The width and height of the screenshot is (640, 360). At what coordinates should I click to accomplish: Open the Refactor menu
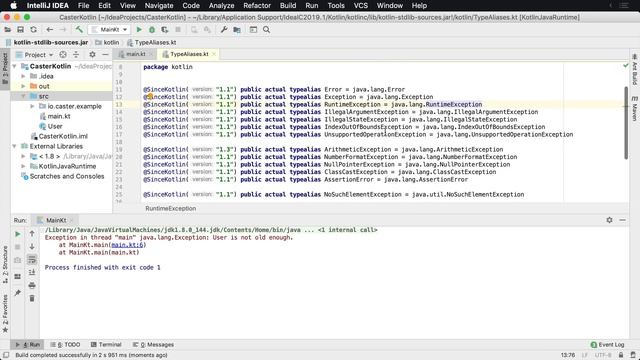257,6
